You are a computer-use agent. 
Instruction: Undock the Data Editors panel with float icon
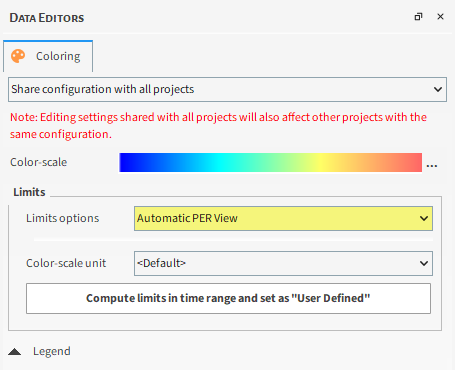[x=418, y=17]
